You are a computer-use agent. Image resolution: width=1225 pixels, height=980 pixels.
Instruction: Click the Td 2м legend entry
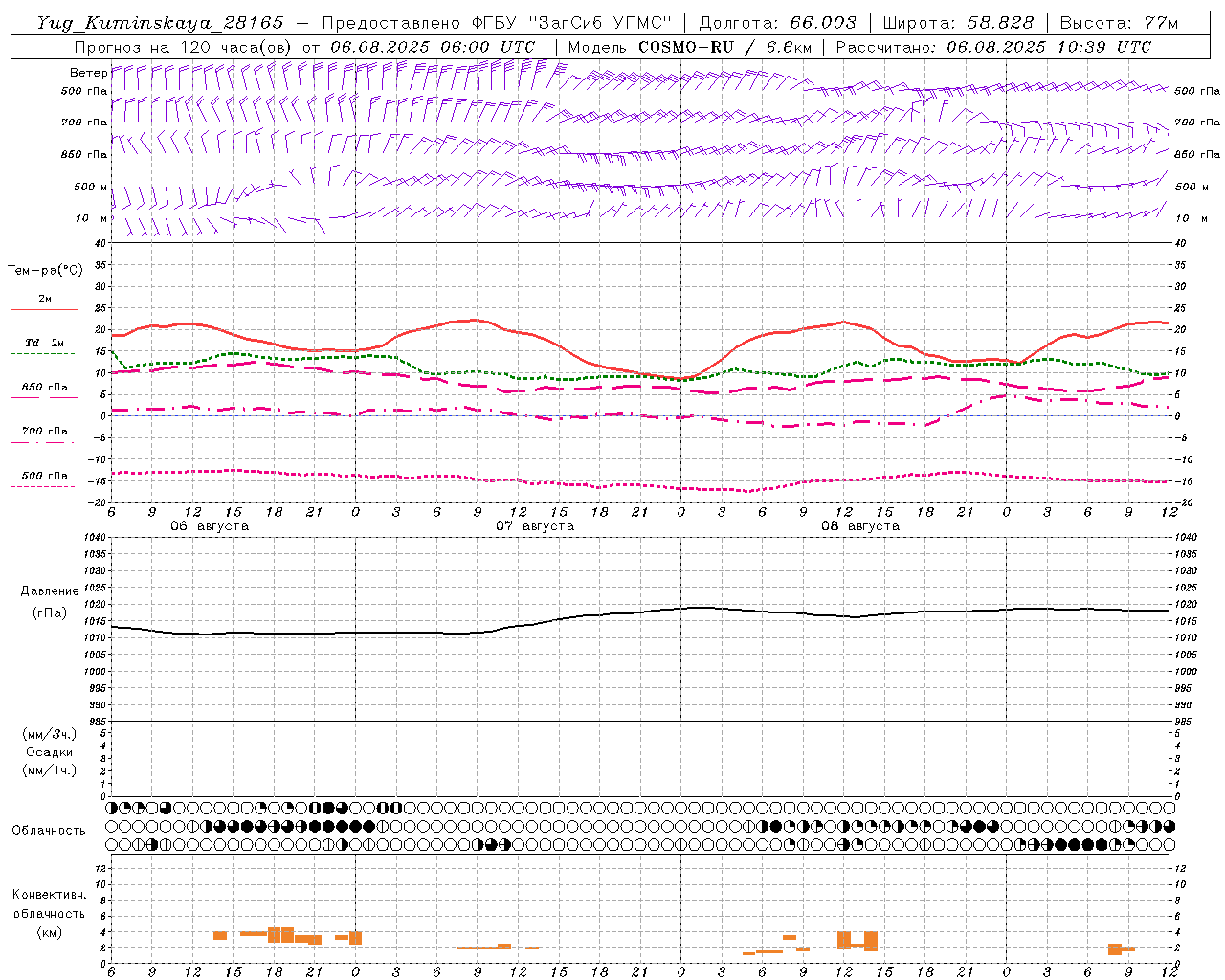tap(45, 343)
